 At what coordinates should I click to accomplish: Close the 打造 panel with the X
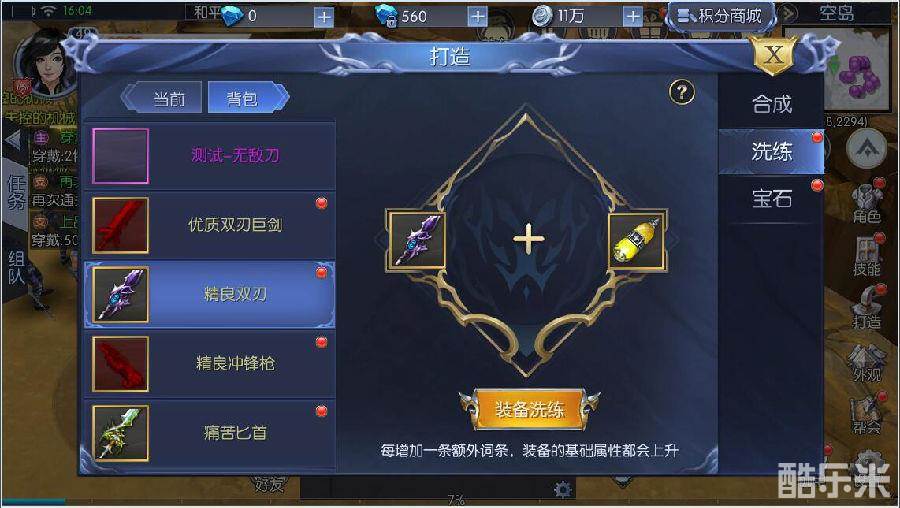point(774,55)
